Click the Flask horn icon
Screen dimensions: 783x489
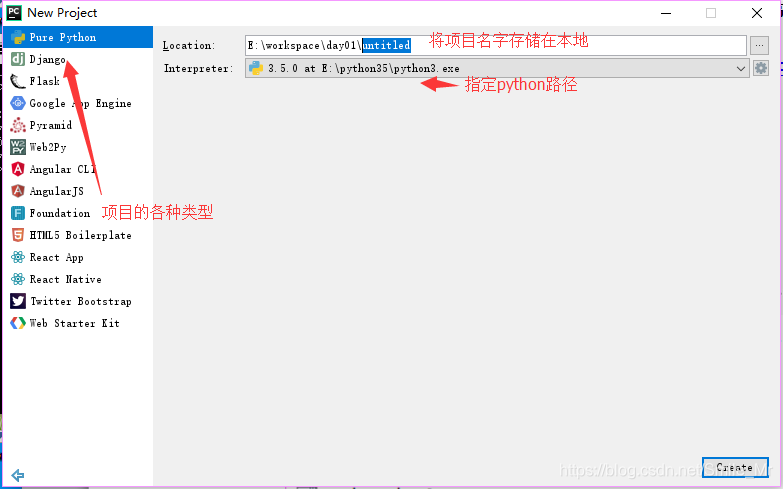[x=18, y=81]
